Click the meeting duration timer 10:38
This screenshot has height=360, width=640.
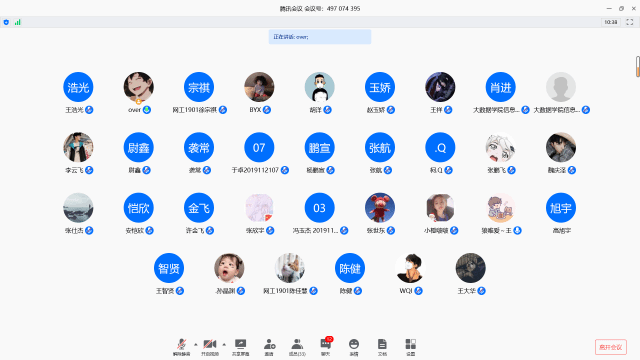[x=611, y=22]
